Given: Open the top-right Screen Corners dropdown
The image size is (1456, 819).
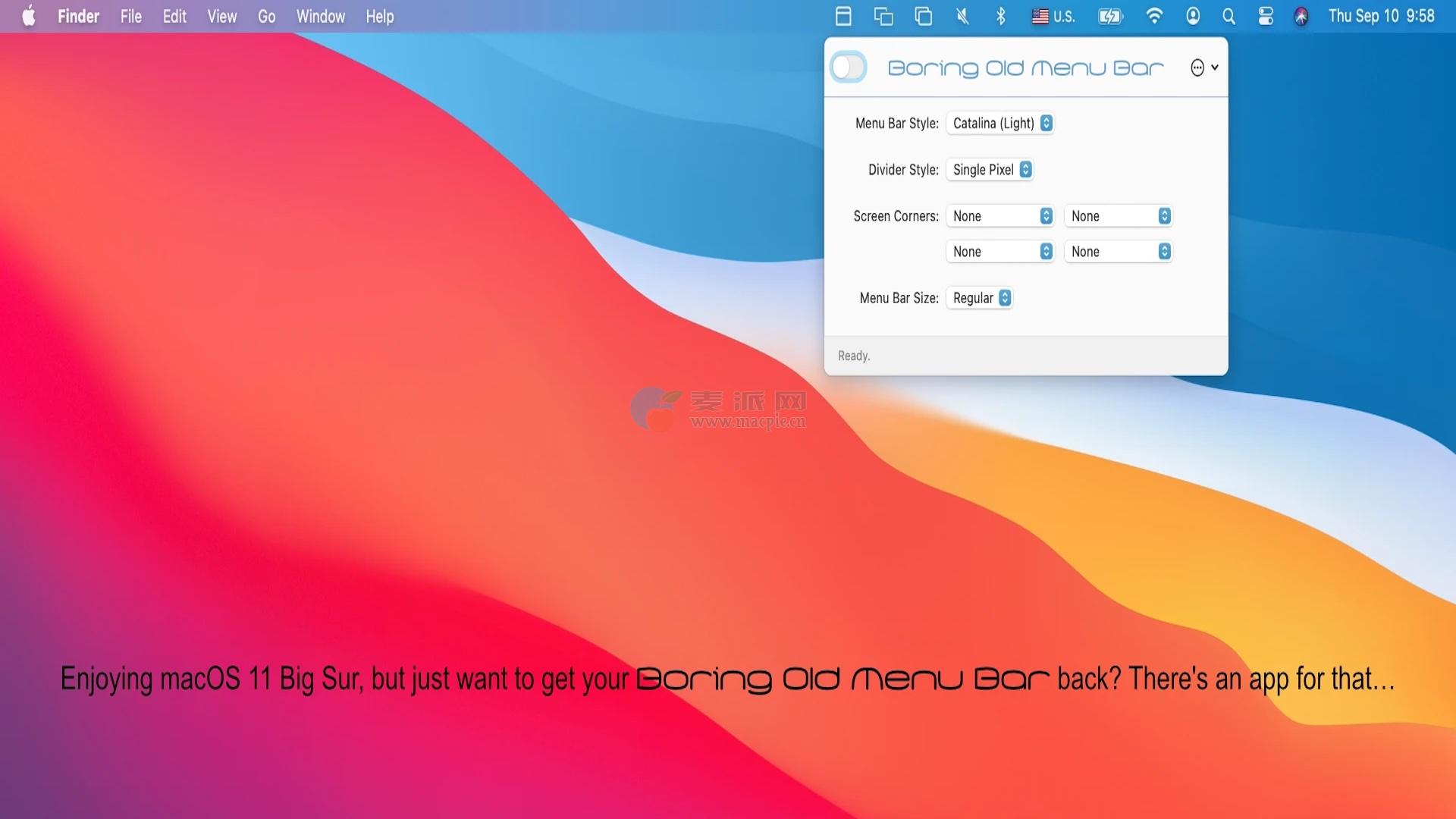Looking at the screenshot, I should 1119,216.
